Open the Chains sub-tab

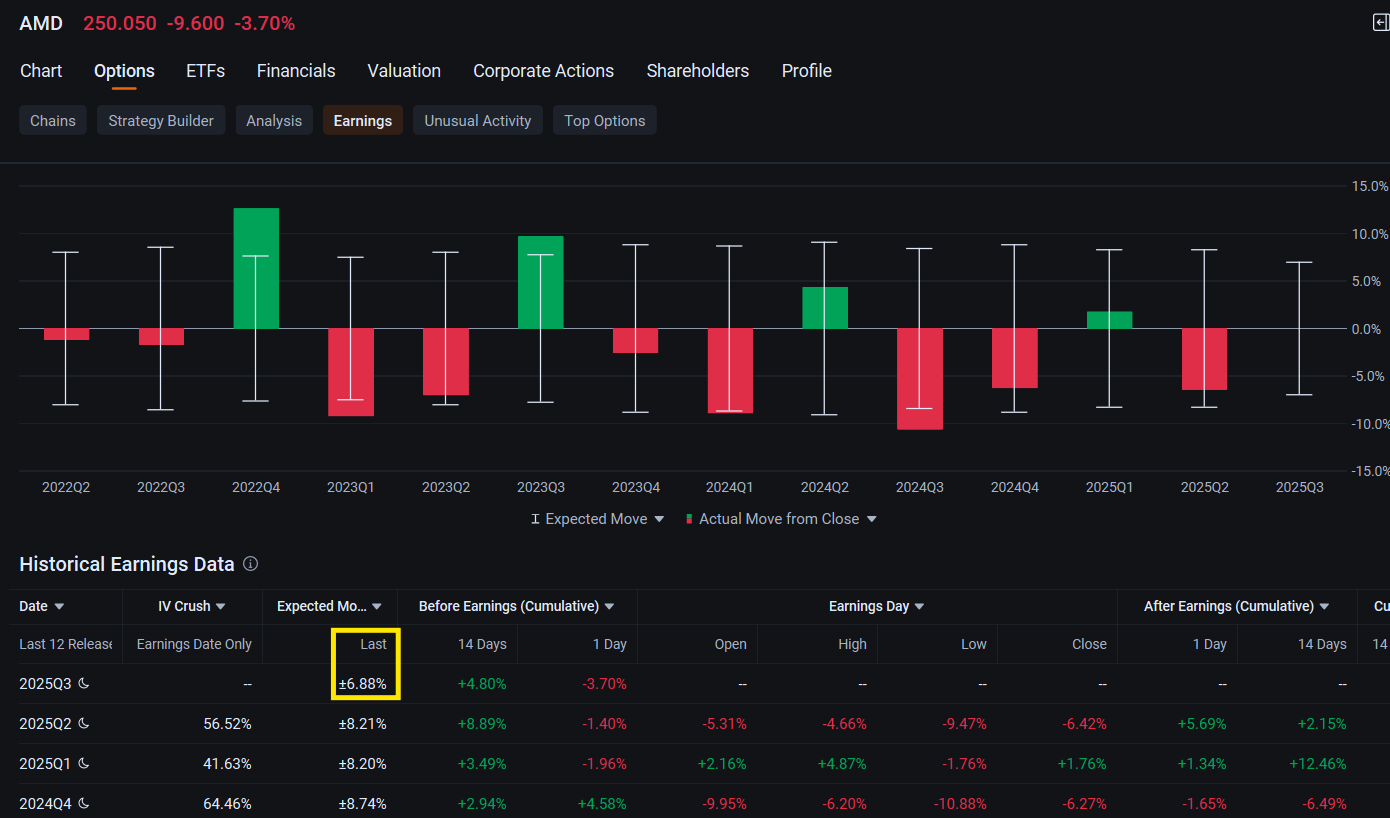(53, 121)
